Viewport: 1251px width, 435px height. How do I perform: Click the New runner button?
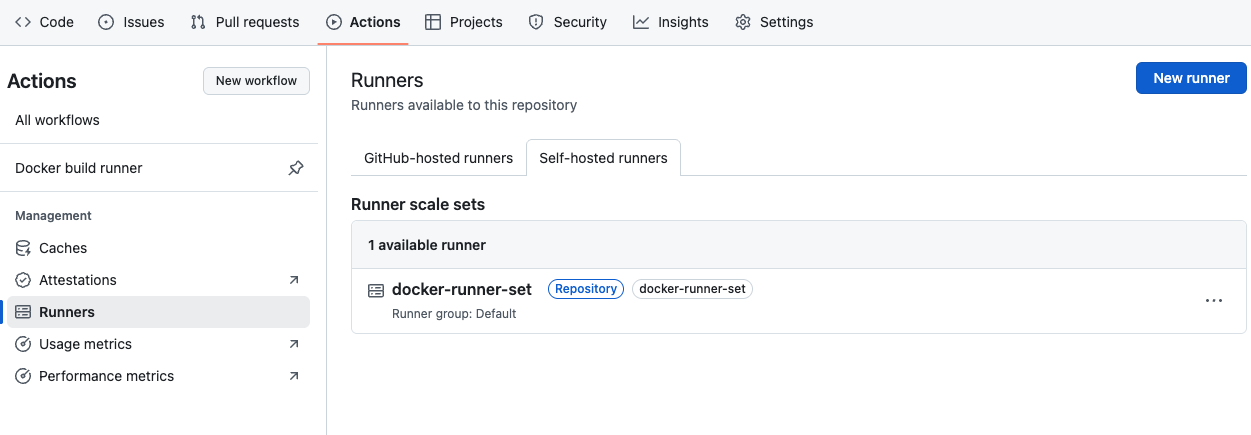(1191, 78)
